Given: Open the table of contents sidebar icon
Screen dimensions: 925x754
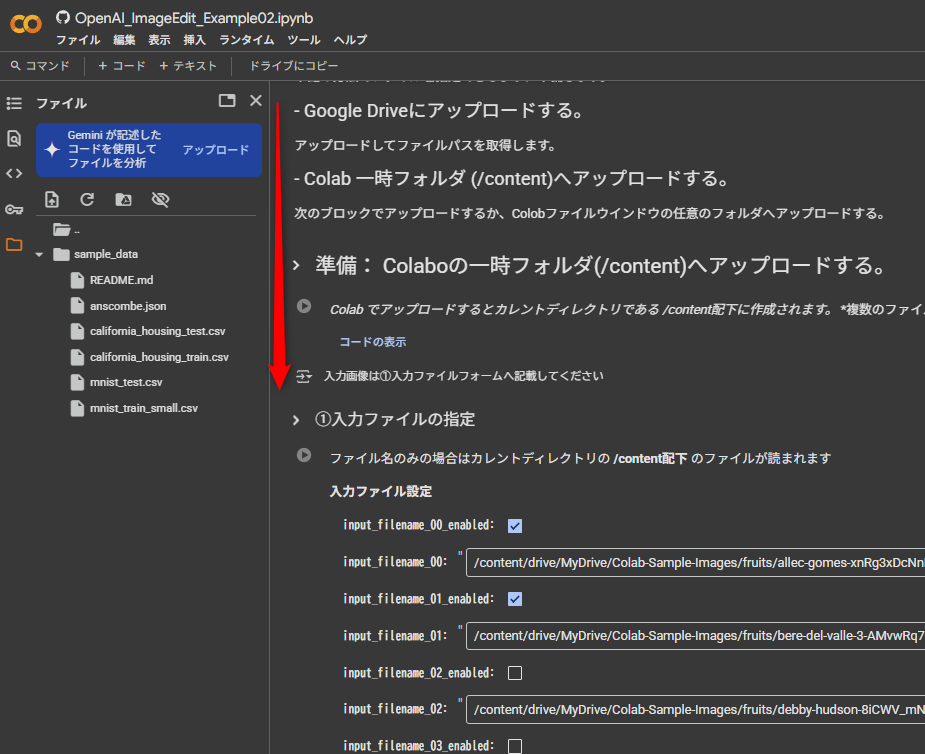Looking at the screenshot, I should tap(14, 104).
